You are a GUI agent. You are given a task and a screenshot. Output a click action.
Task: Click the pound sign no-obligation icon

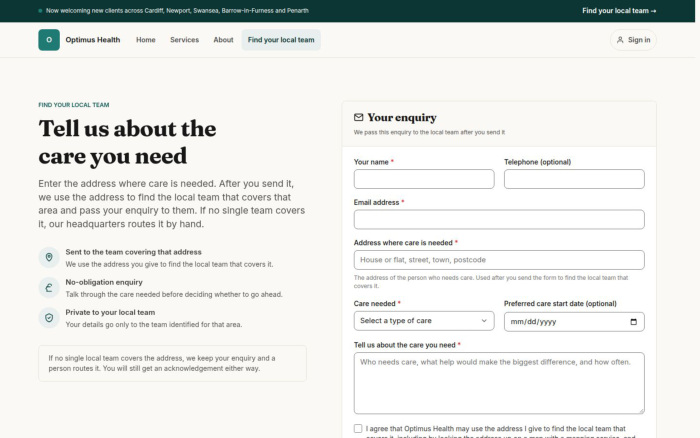coord(49,288)
